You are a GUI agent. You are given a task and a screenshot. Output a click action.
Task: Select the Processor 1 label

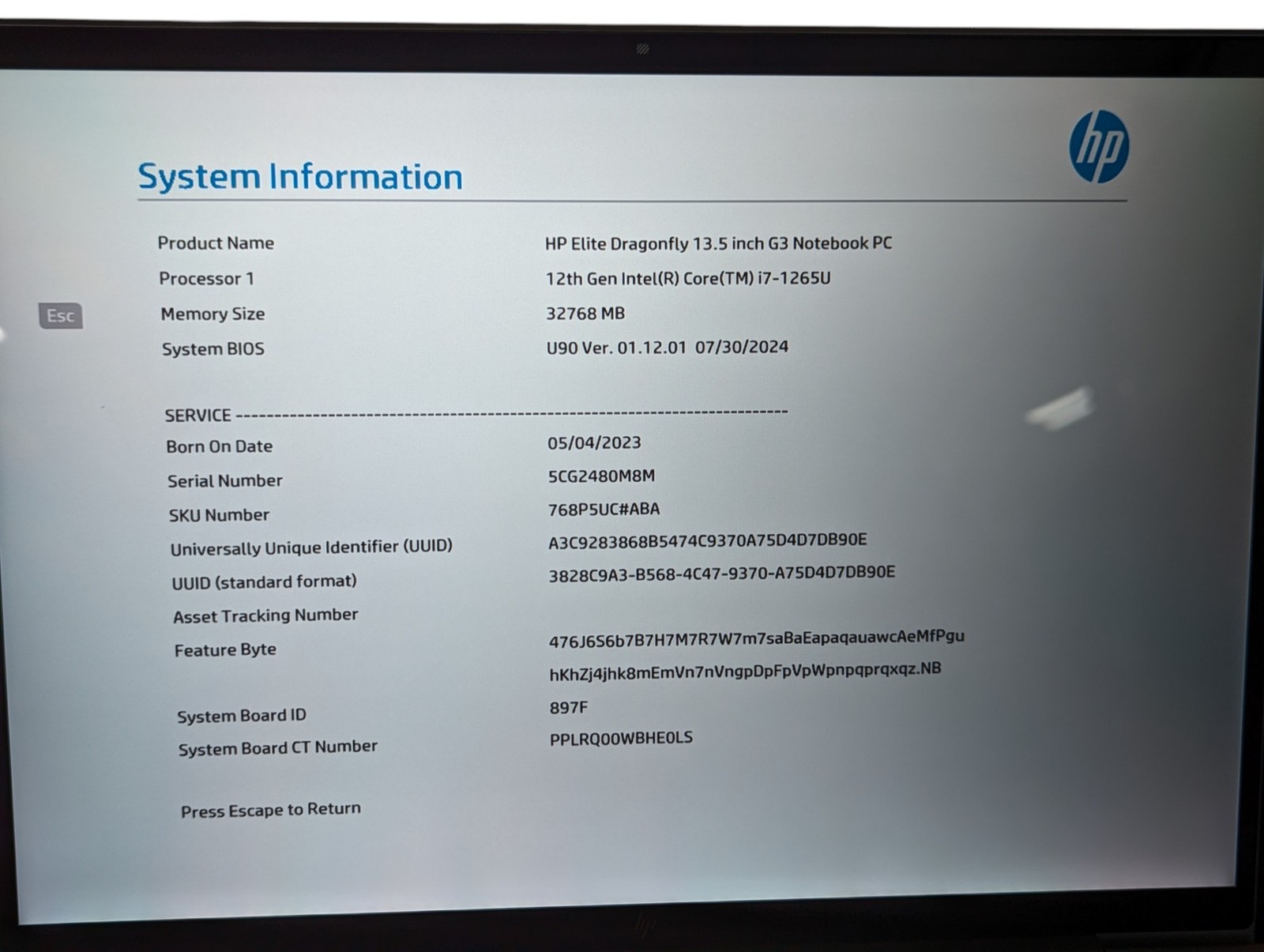(206, 279)
